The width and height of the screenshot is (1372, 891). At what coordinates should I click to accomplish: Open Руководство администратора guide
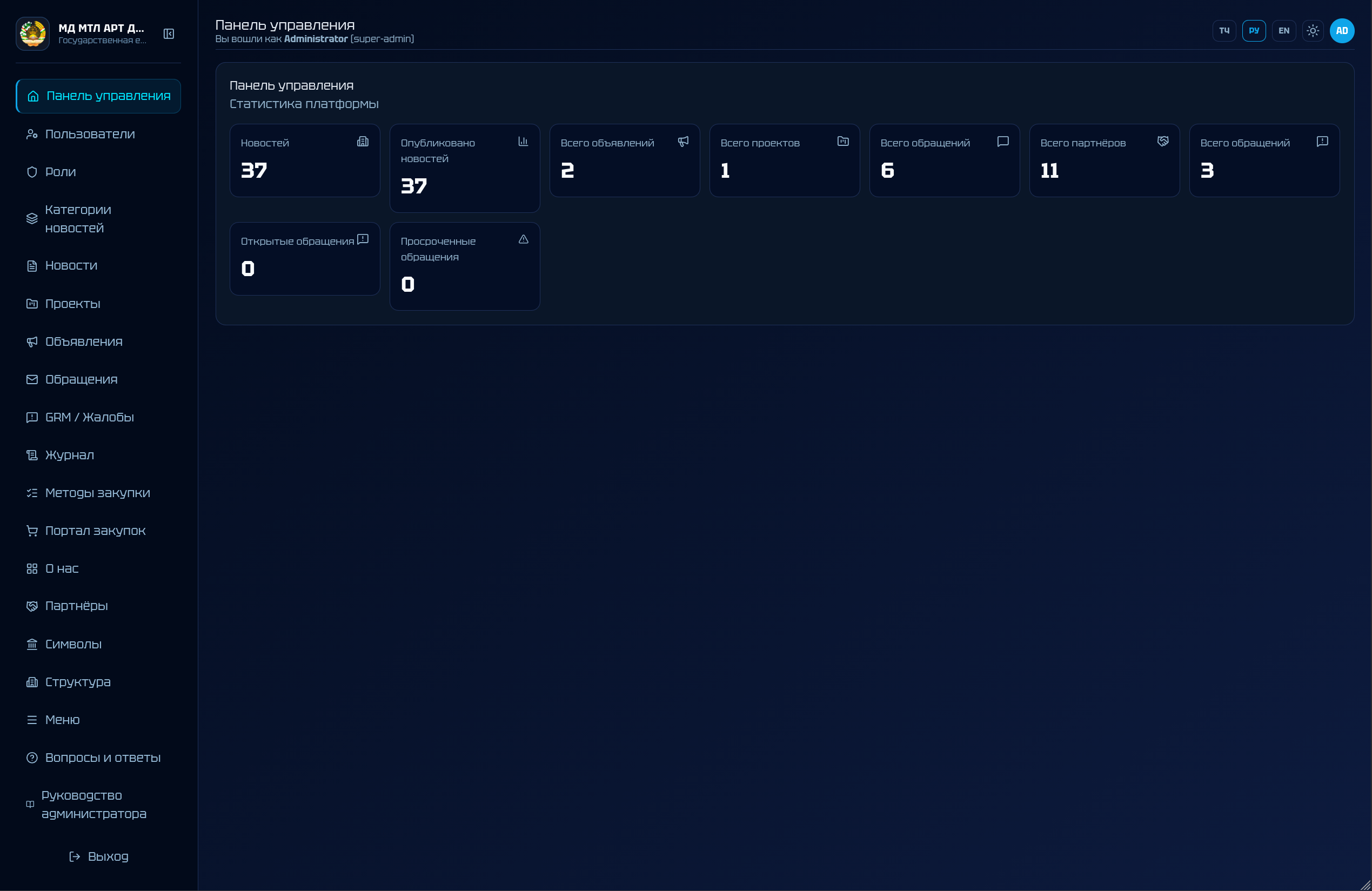98,805
